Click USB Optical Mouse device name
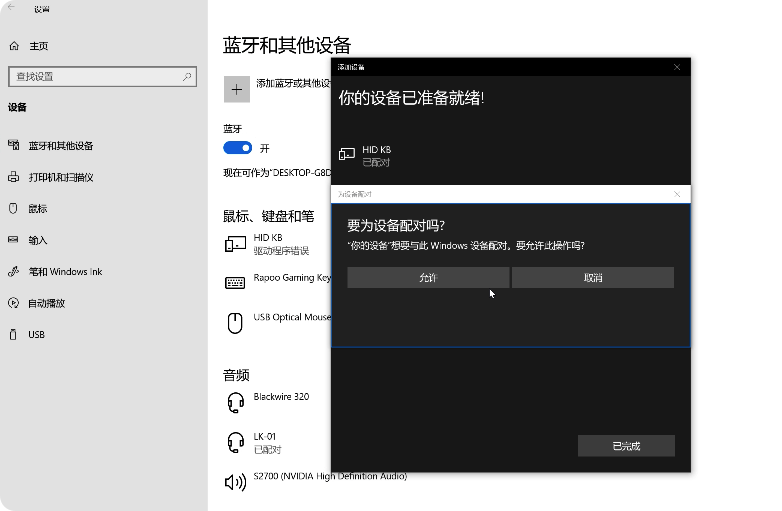Image resolution: width=782 pixels, height=511 pixels. click(x=292, y=317)
